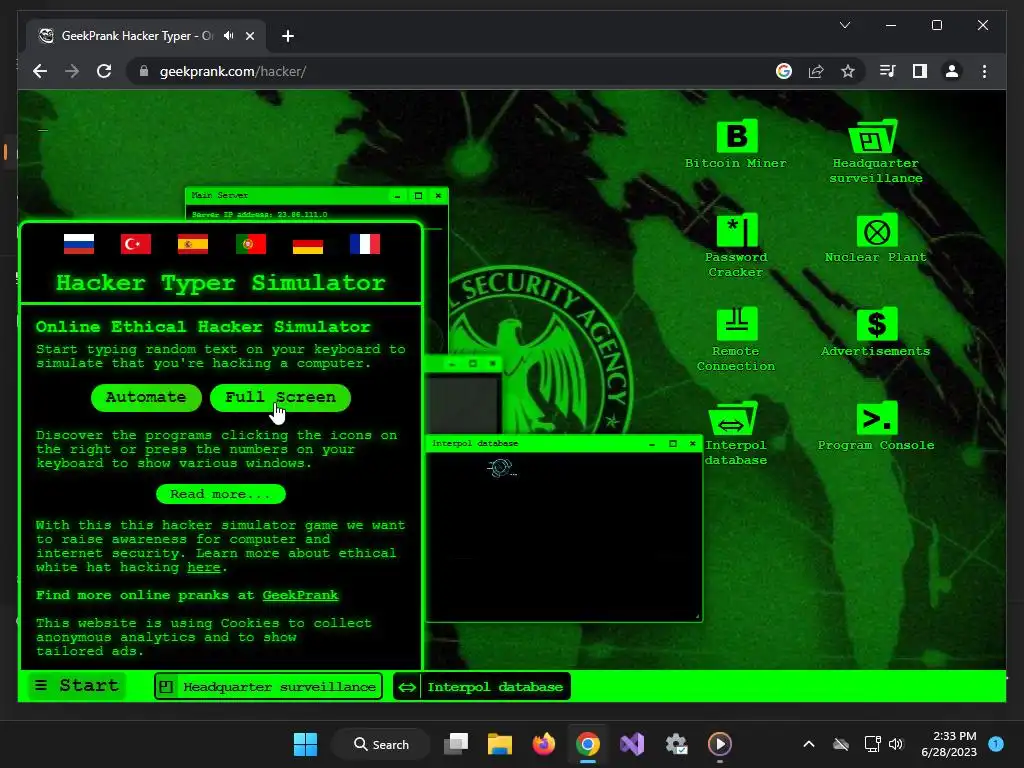Click the Read more button
Screen dimensions: 1024x768
pos(221,494)
